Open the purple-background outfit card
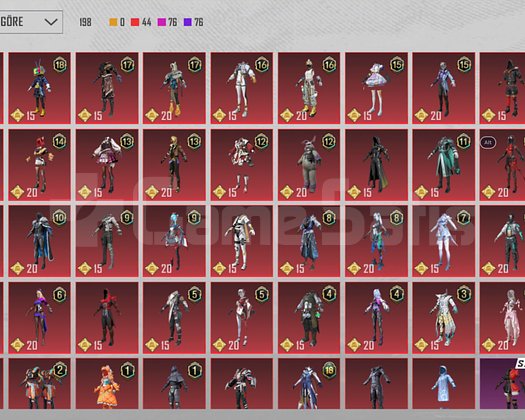Screen dimensions: 525x420 coord(502,384)
